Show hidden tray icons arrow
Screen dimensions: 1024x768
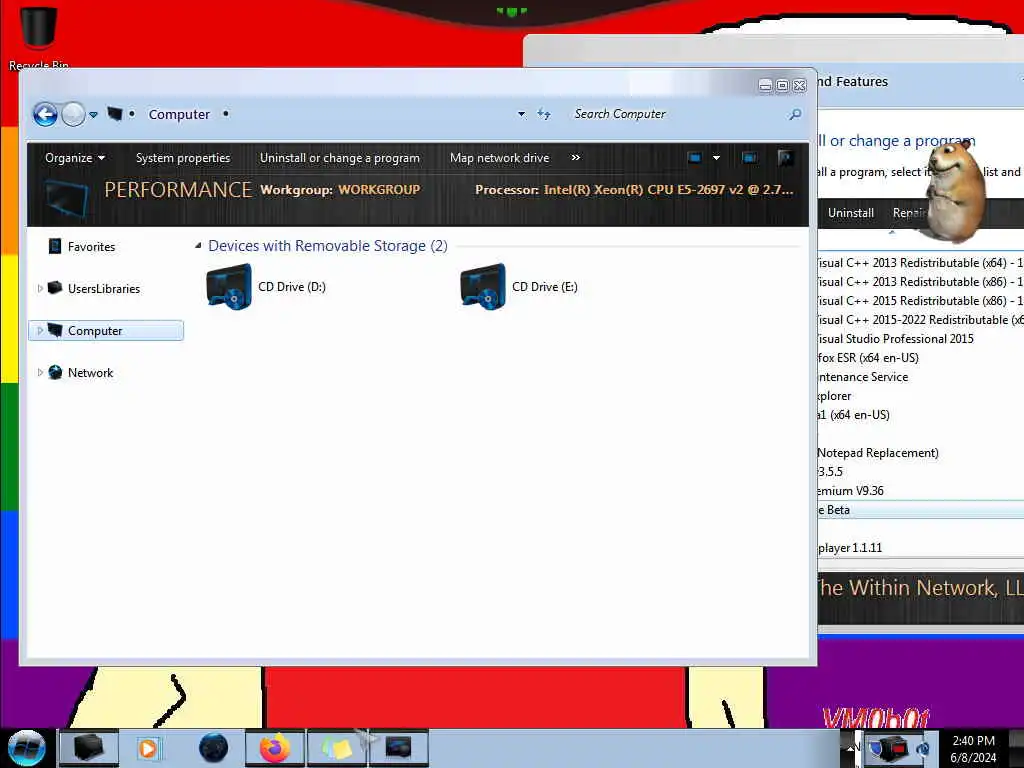coord(851,748)
